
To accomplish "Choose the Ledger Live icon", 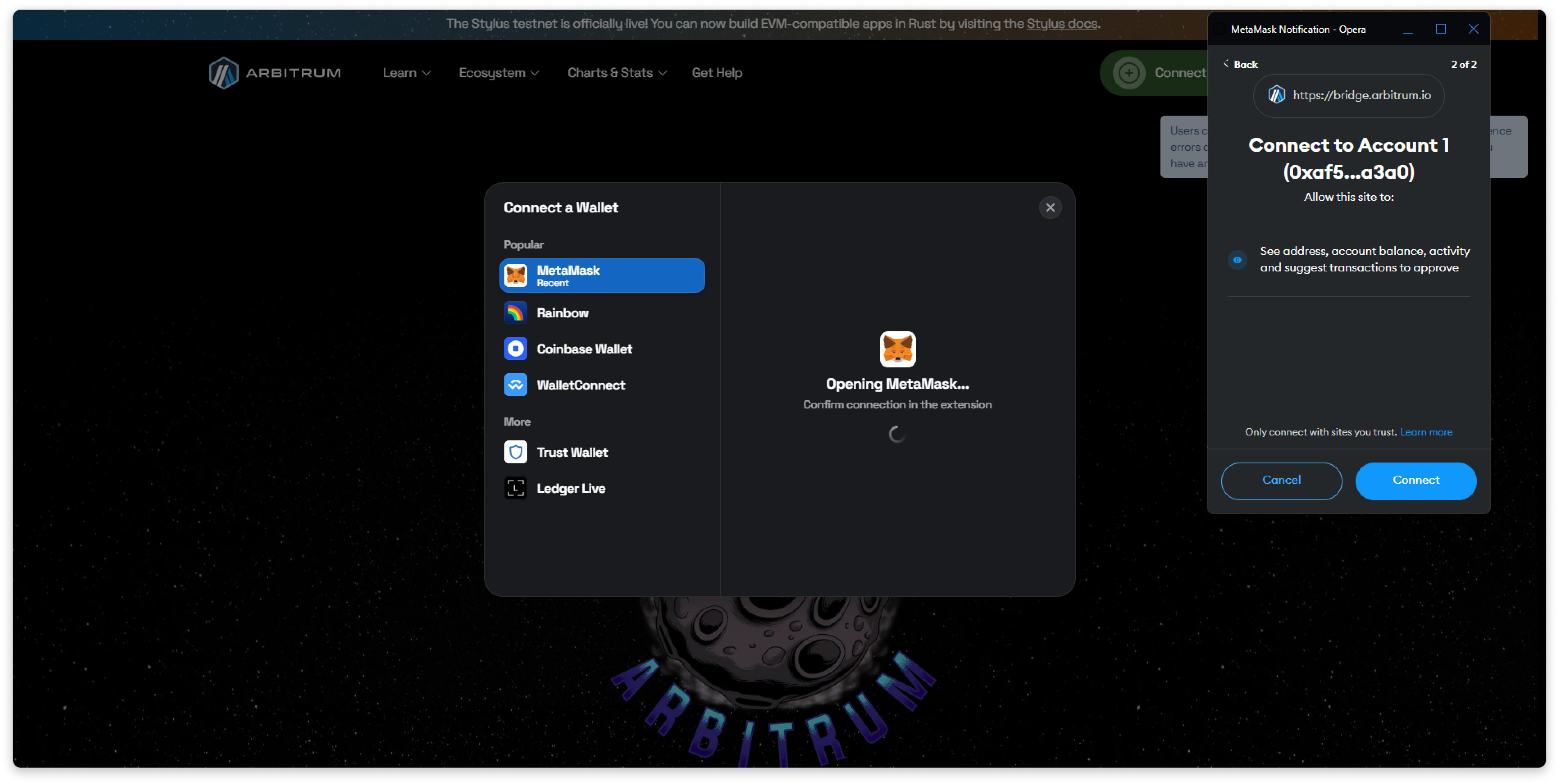I will pos(515,488).
